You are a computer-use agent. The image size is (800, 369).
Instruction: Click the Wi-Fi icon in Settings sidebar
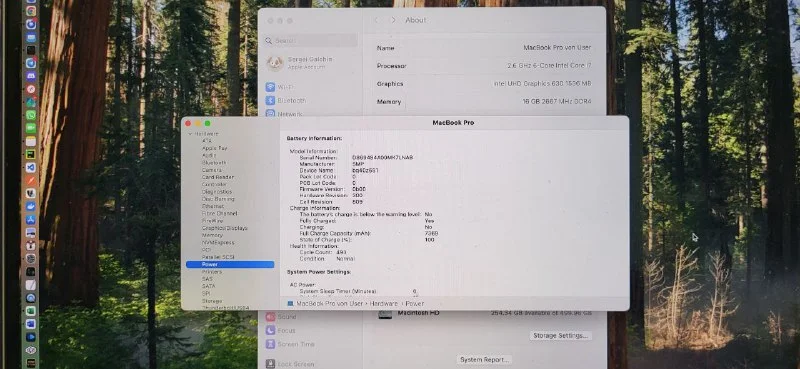[270, 87]
